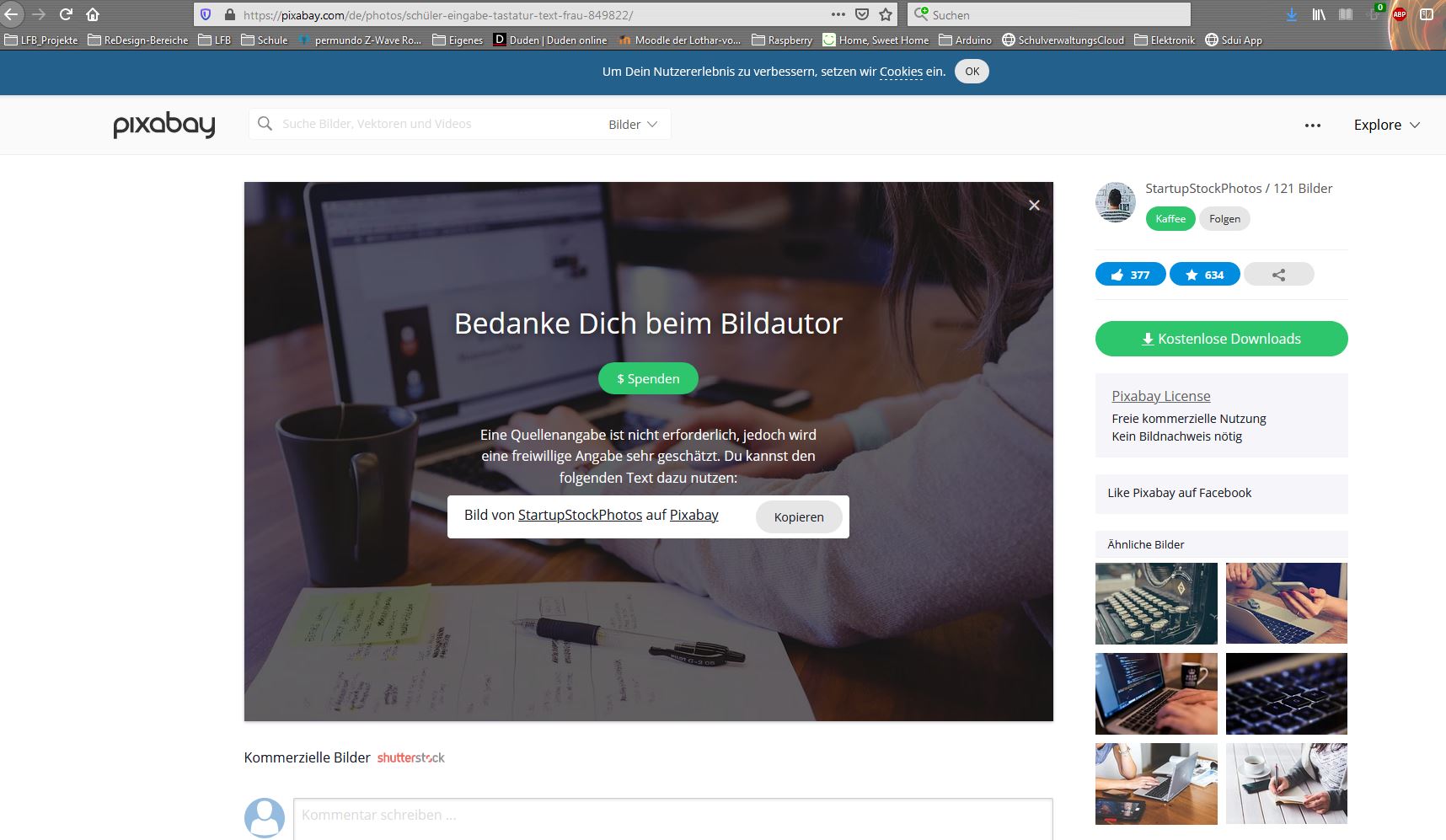Viewport: 1446px width, 840px height.
Task: Close the thank-you overlay with X
Action: 1034,206
